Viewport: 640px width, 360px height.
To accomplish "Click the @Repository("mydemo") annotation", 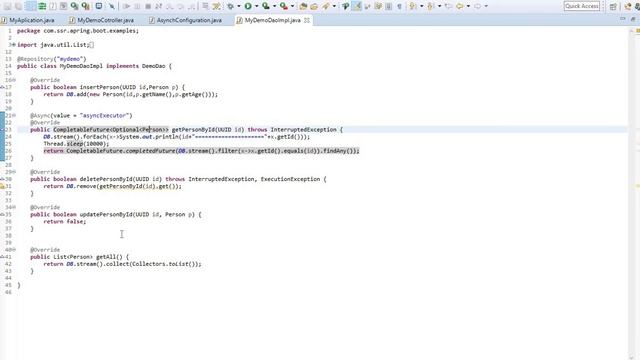I will [52, 59].
